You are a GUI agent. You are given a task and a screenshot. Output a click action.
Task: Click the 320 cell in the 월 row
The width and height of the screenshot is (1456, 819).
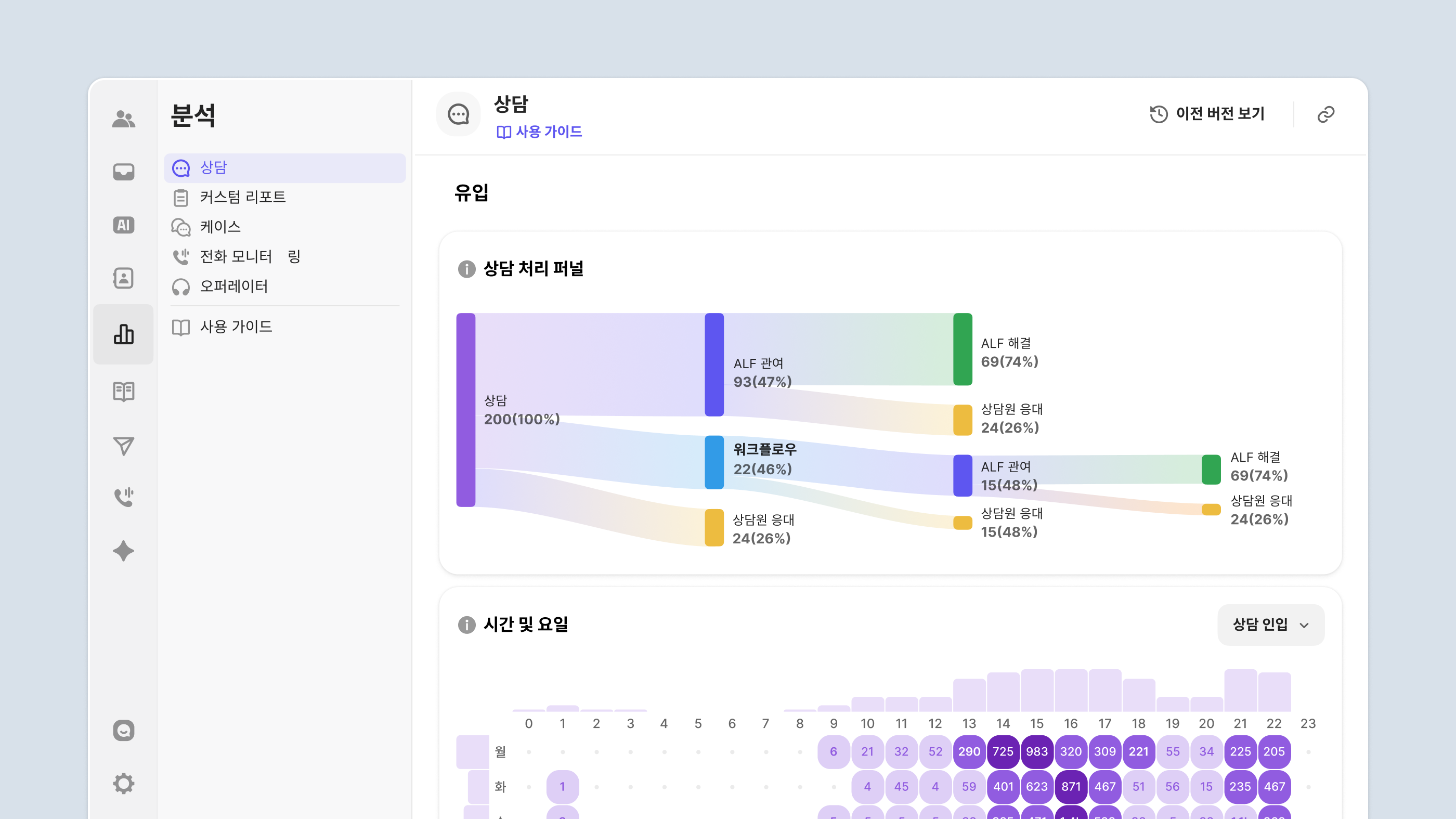point(1071,752)
